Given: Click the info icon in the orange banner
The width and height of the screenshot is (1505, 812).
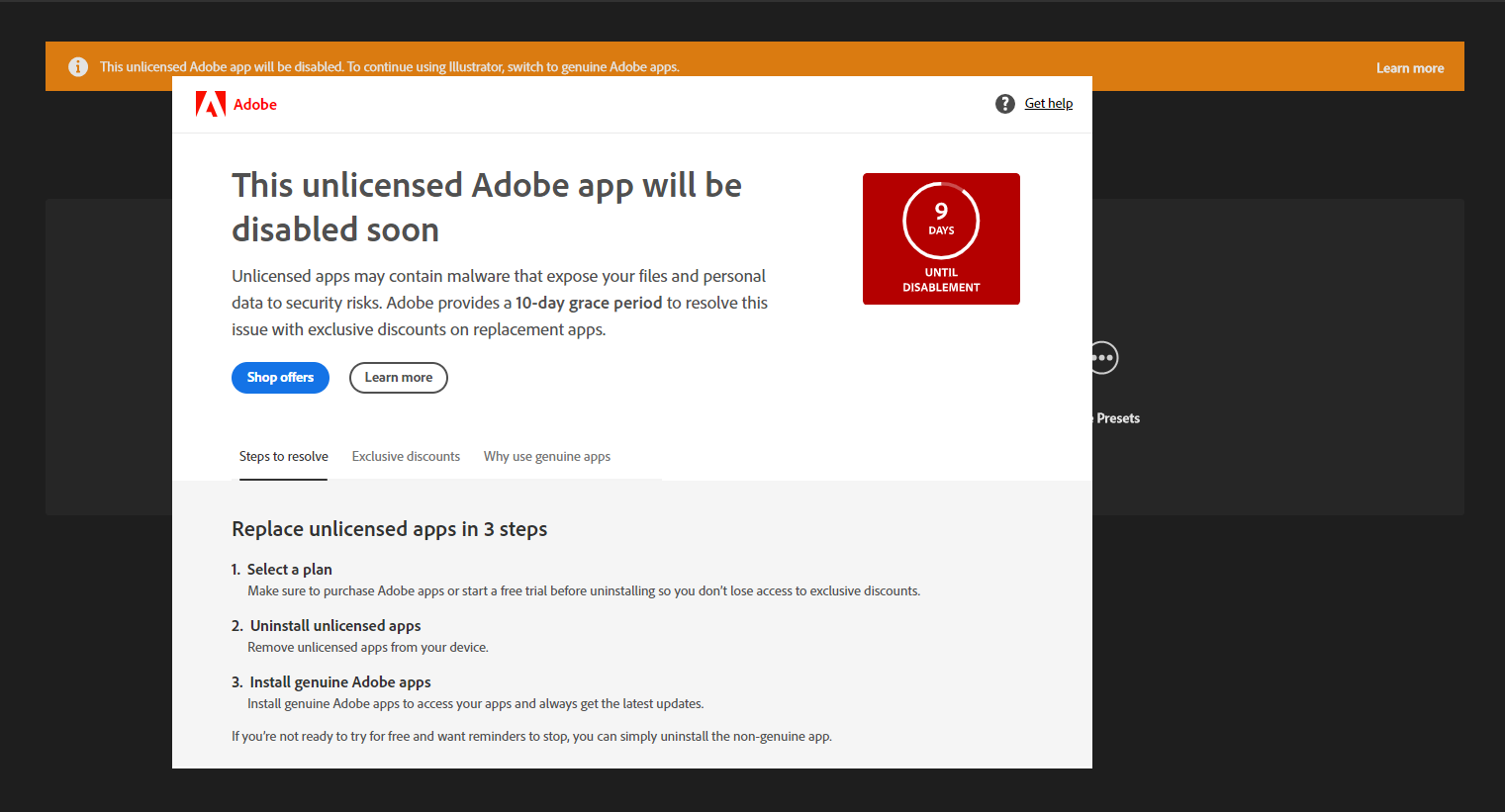Looking at the screenshot, I should (78, 67).
